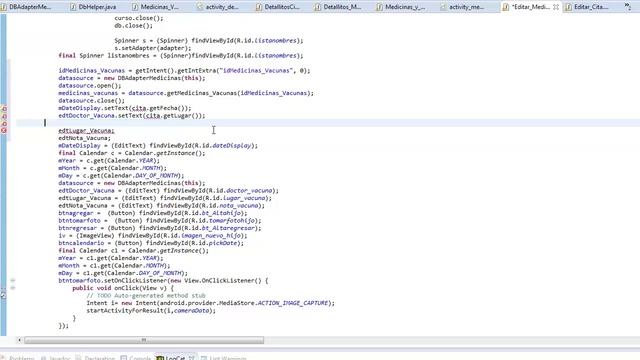Click the medicinas_vacunas = datasource.getMedicinas_Vacunas line
The image size is (640, 360).
point(186,93)
